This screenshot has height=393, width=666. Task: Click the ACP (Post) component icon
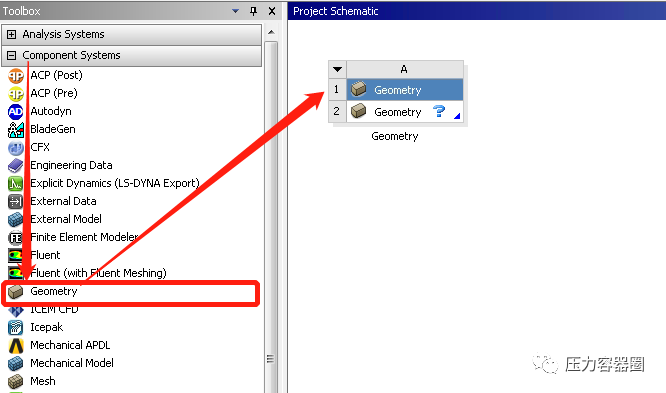(x=16, y=76)
